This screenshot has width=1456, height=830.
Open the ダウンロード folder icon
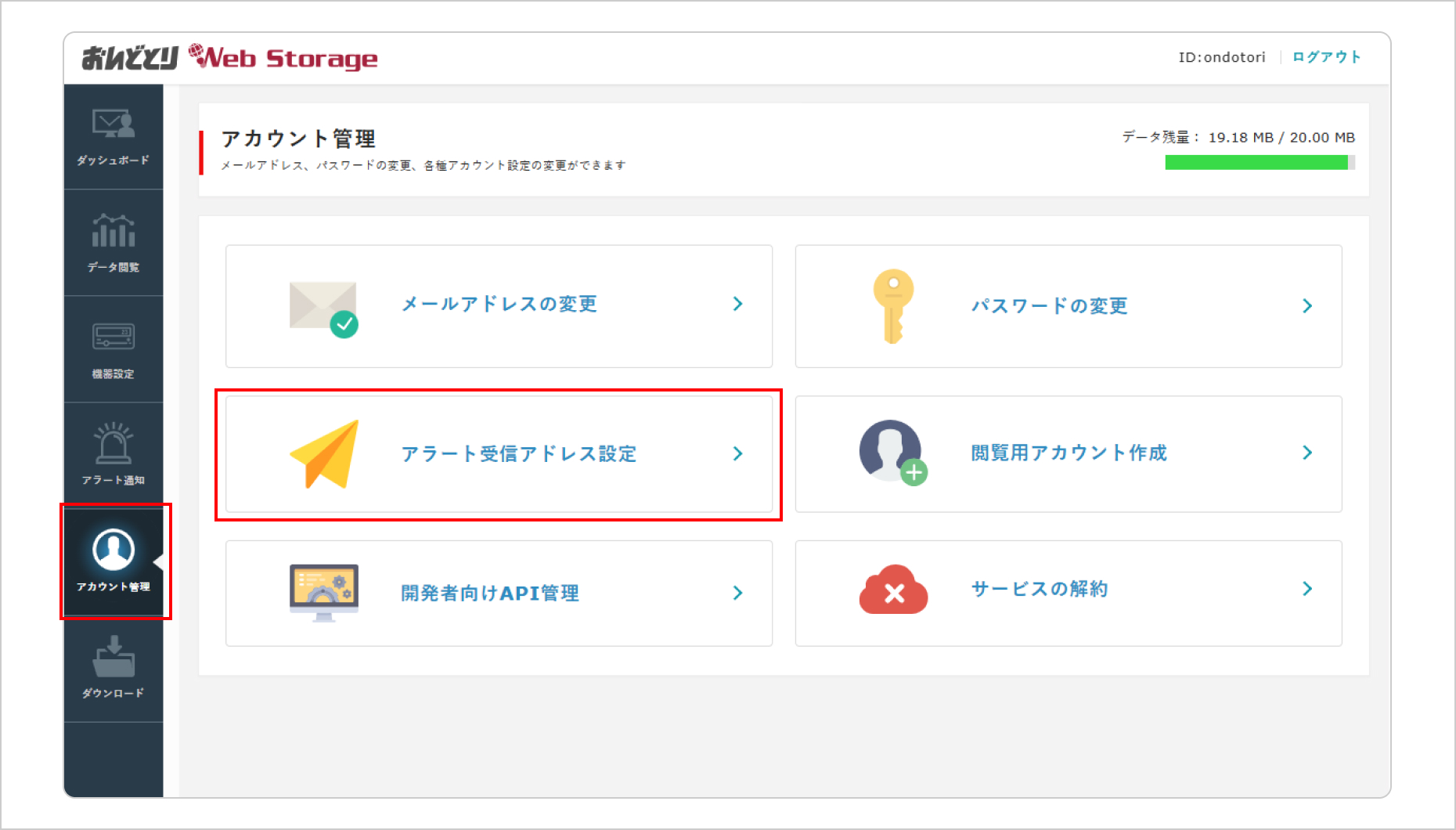[x=114, y=657]
